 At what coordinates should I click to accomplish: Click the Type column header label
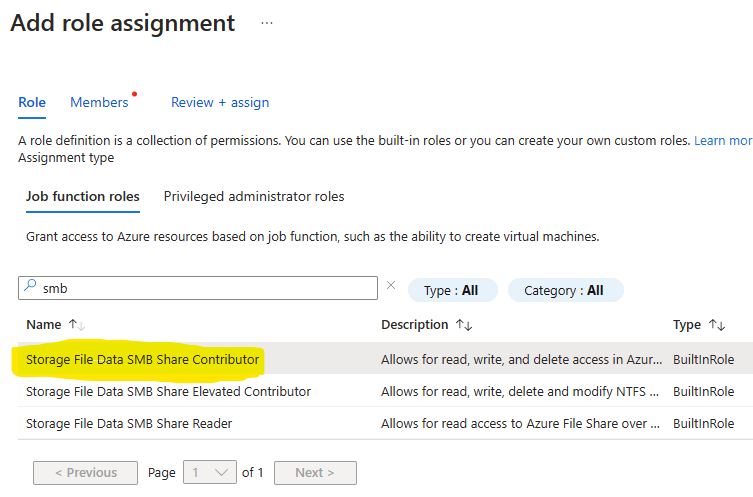687,325
